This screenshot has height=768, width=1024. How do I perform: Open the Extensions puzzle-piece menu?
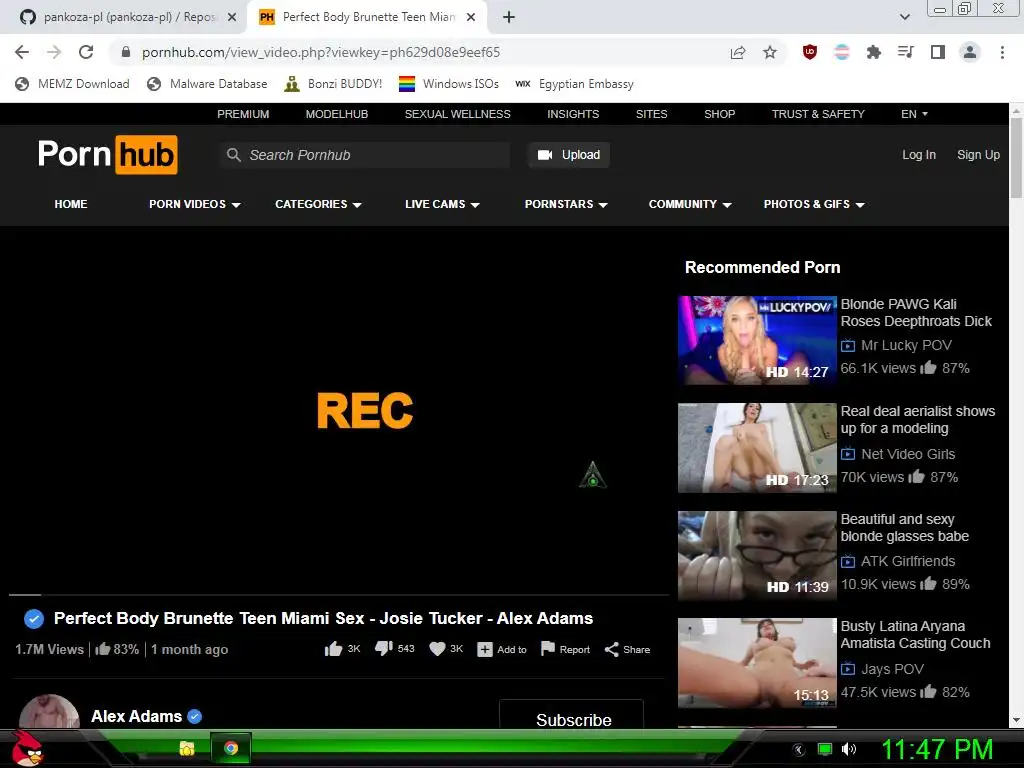coord(874,52)
